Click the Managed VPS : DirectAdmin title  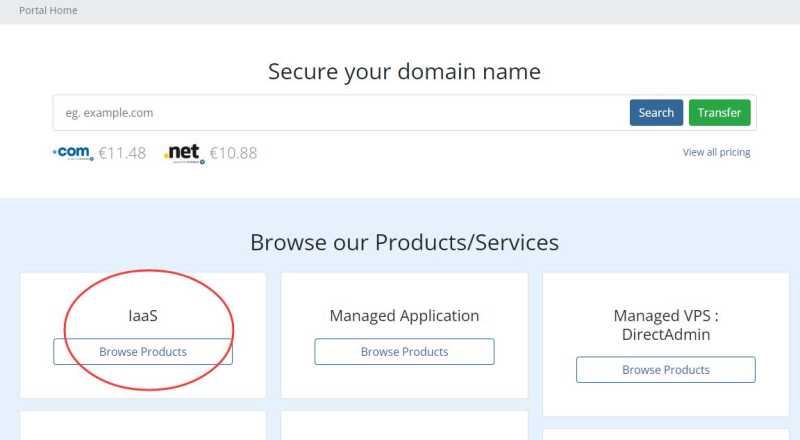pos(666,325)
